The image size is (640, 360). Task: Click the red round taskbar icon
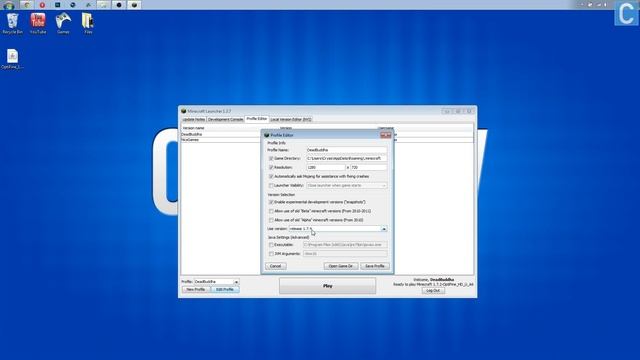click(x=42, y=5)
